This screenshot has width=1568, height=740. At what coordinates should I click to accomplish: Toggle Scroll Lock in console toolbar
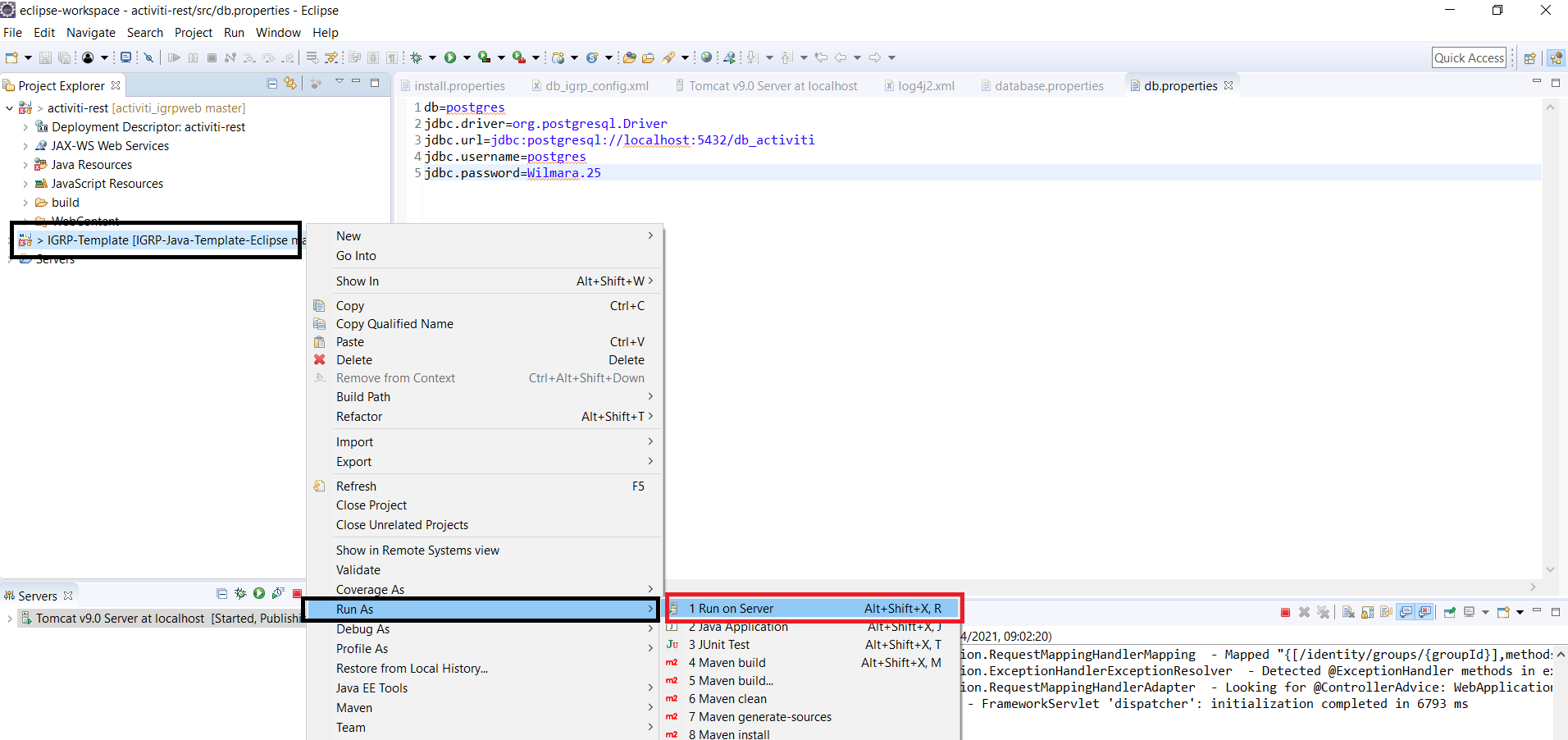1367,612
